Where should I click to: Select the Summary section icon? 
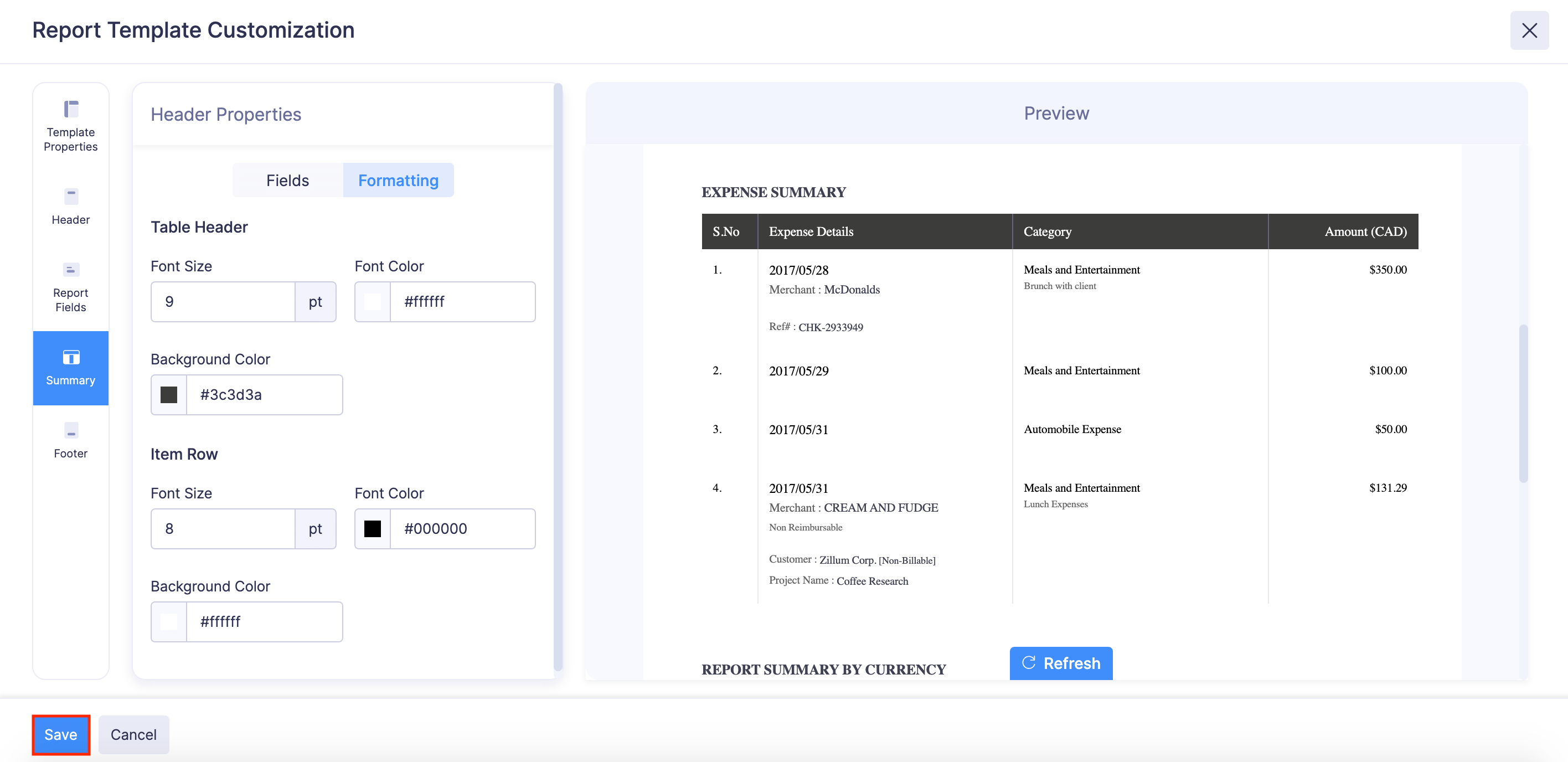(x=71, y=357)
